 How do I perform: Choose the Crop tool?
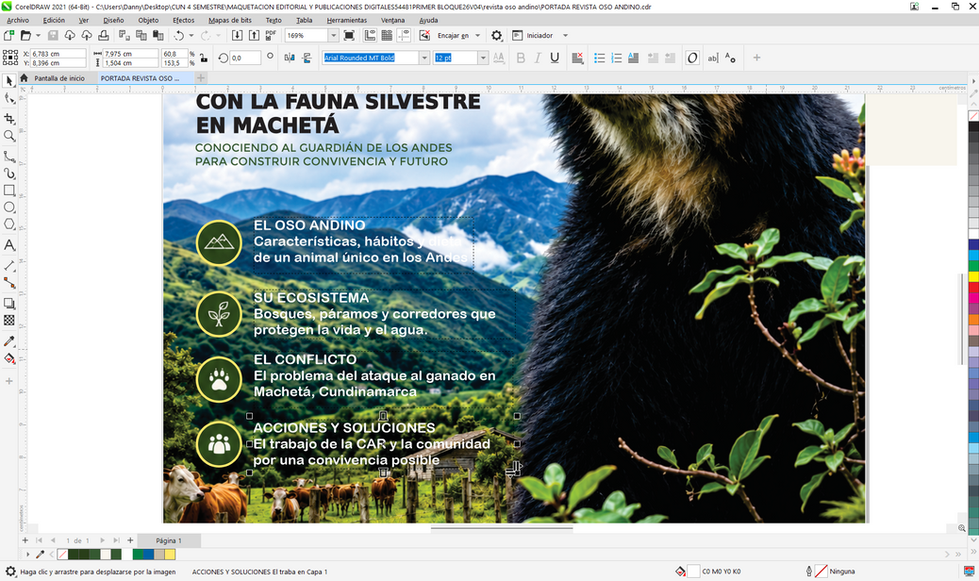click(9, 119)
